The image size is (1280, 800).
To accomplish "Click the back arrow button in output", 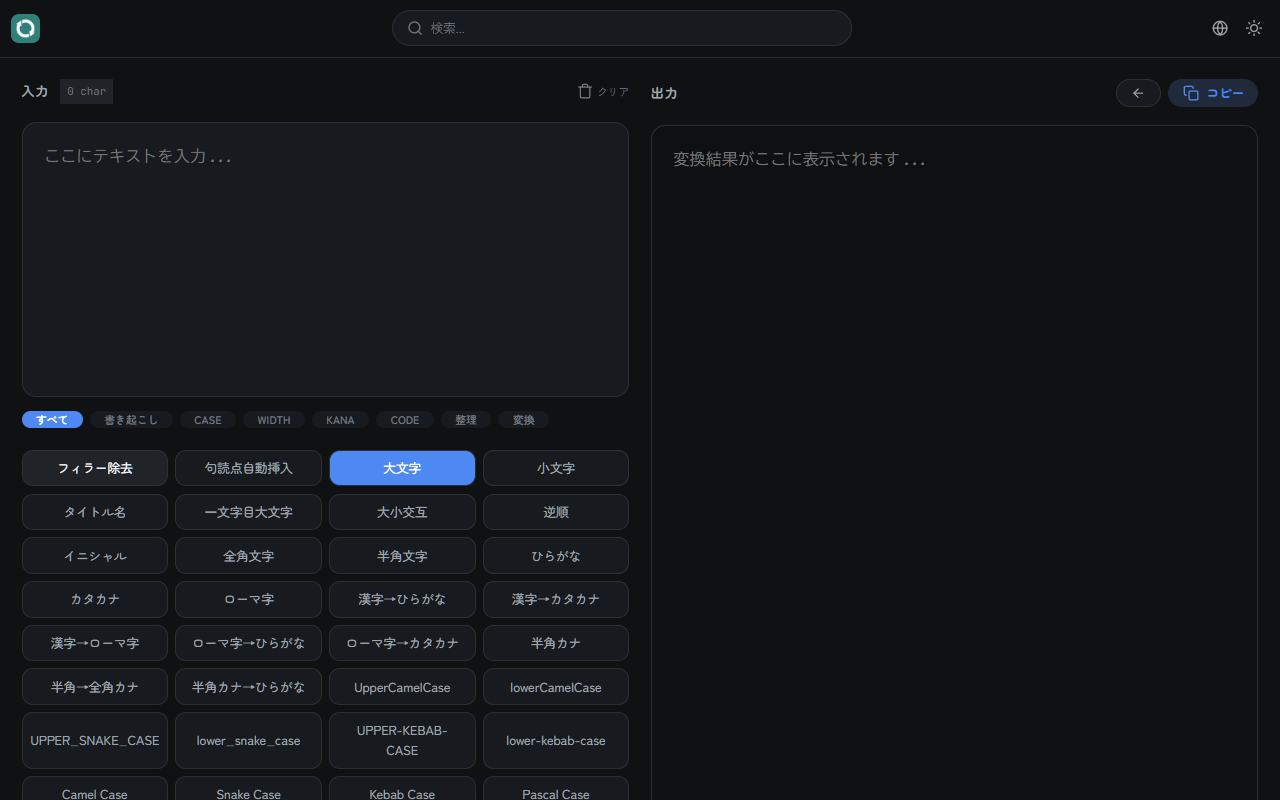I will pyautogui.click(x=1138, y=93).
